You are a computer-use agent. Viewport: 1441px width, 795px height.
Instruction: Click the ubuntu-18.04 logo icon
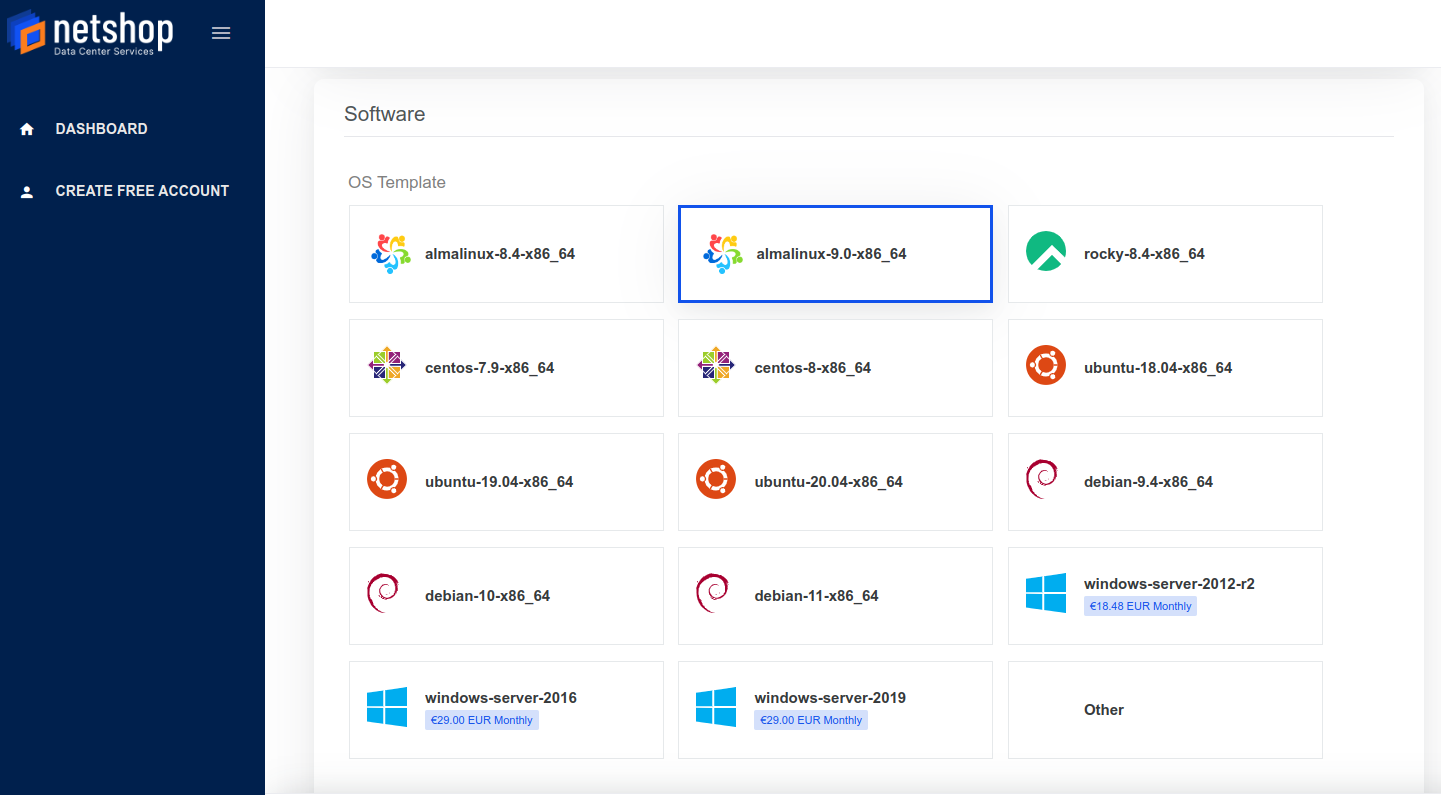pos(1046,365)
